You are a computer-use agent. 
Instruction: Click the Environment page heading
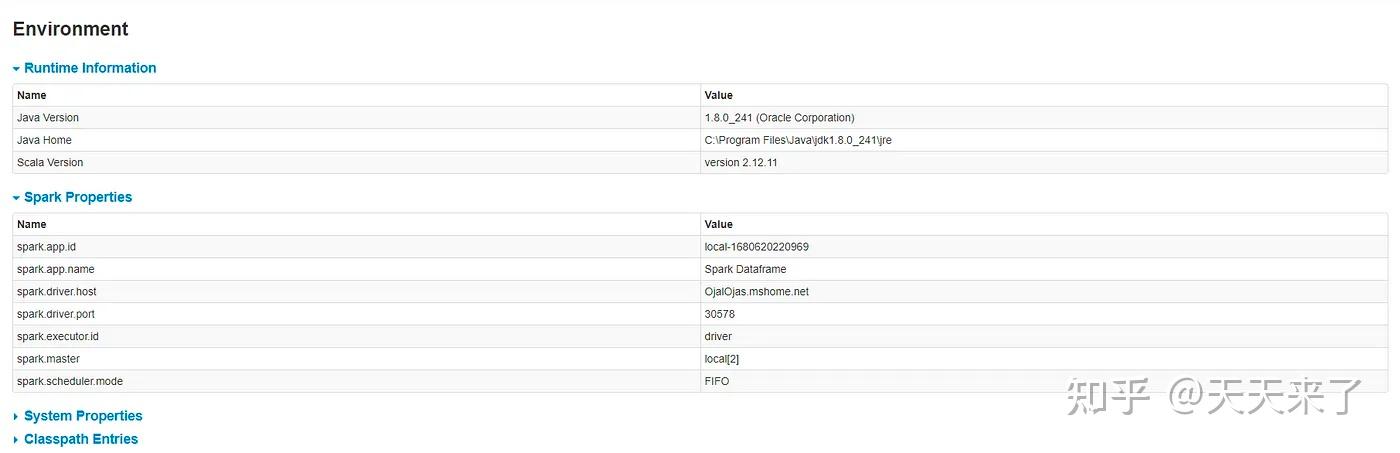point(70,29)
